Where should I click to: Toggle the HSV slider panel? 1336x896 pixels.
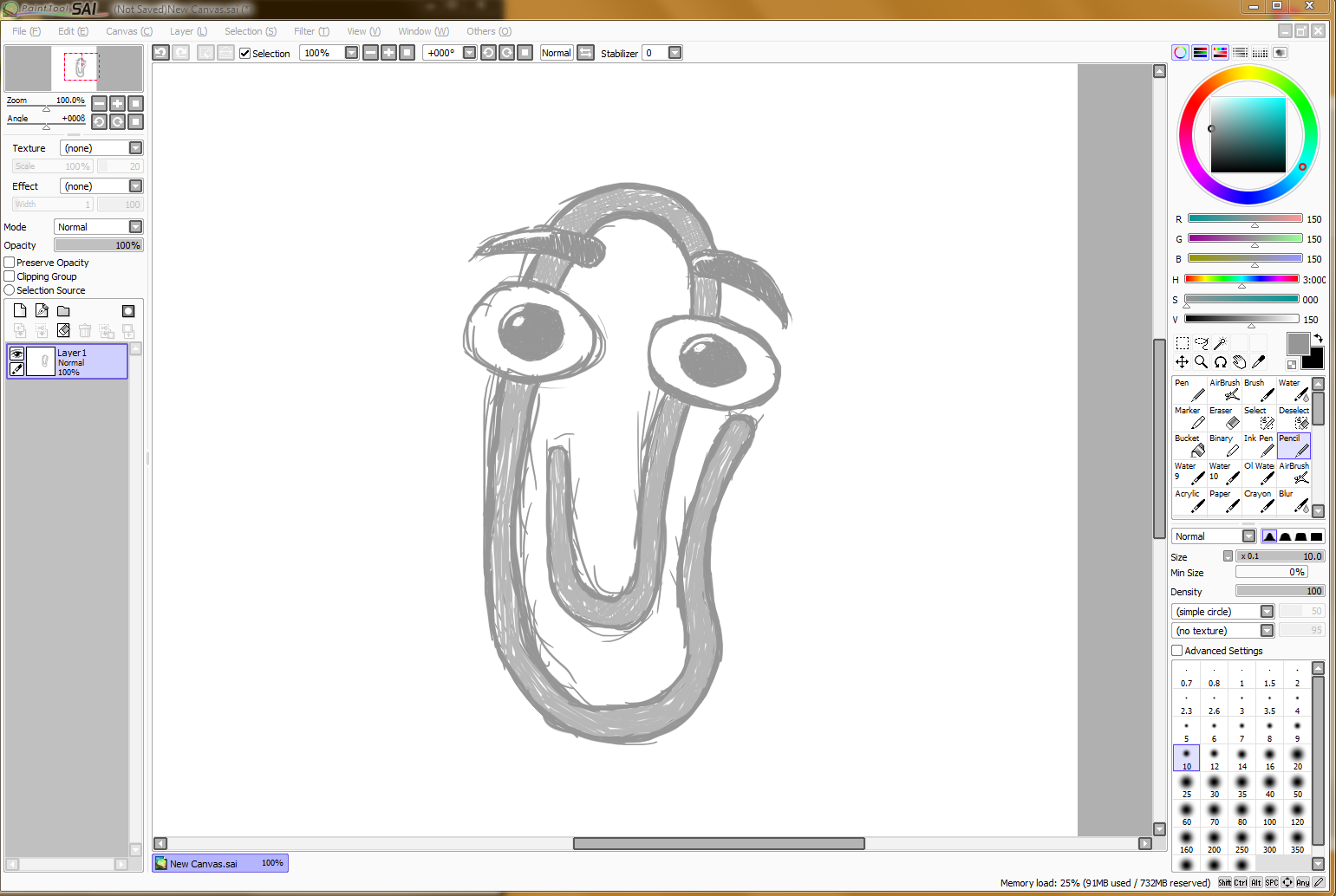pyautogui.click(x=1220, y=52)
